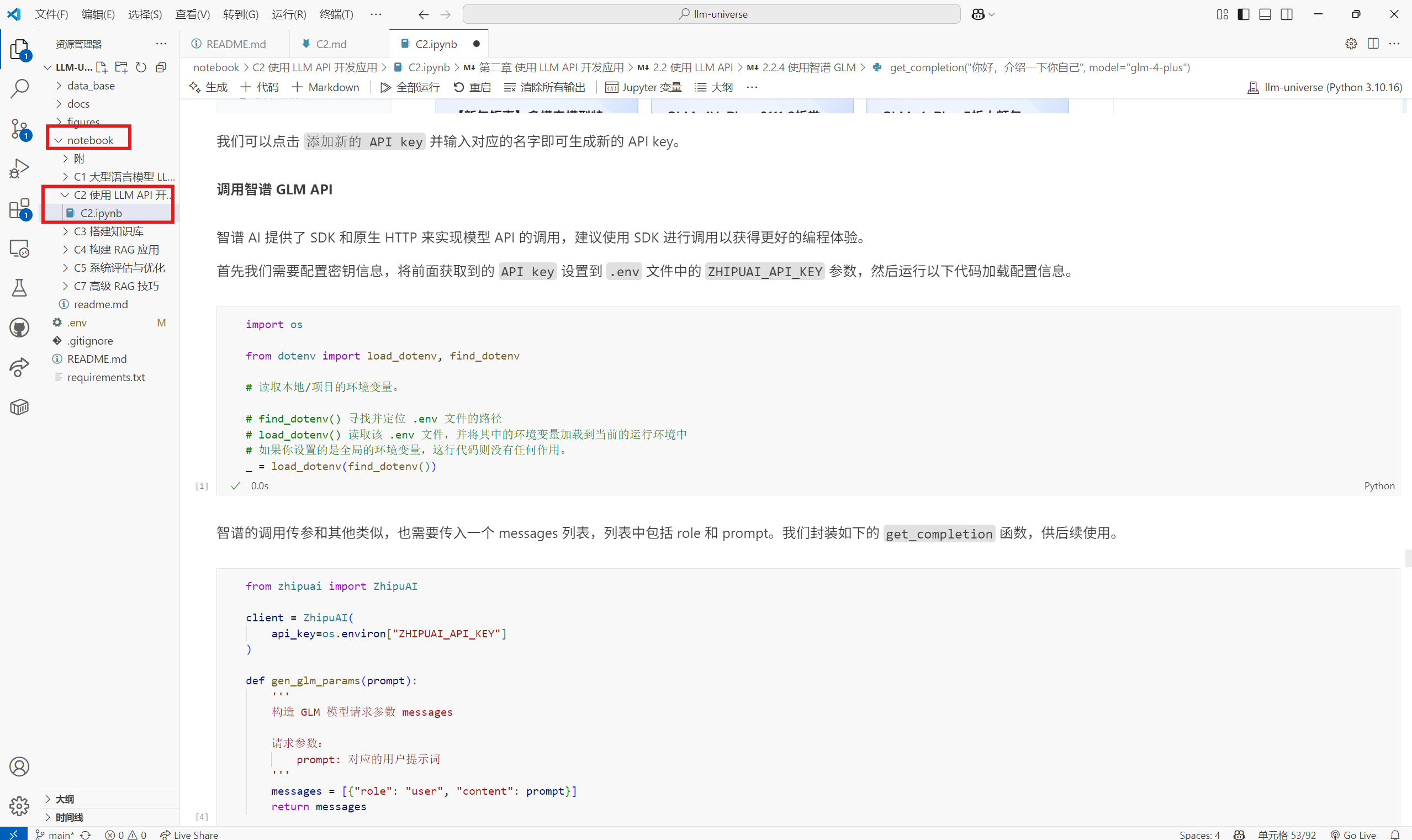1412x840 pixels.
Task: Clear outputs with 清除所有输出
Action: tap(544, 87)
